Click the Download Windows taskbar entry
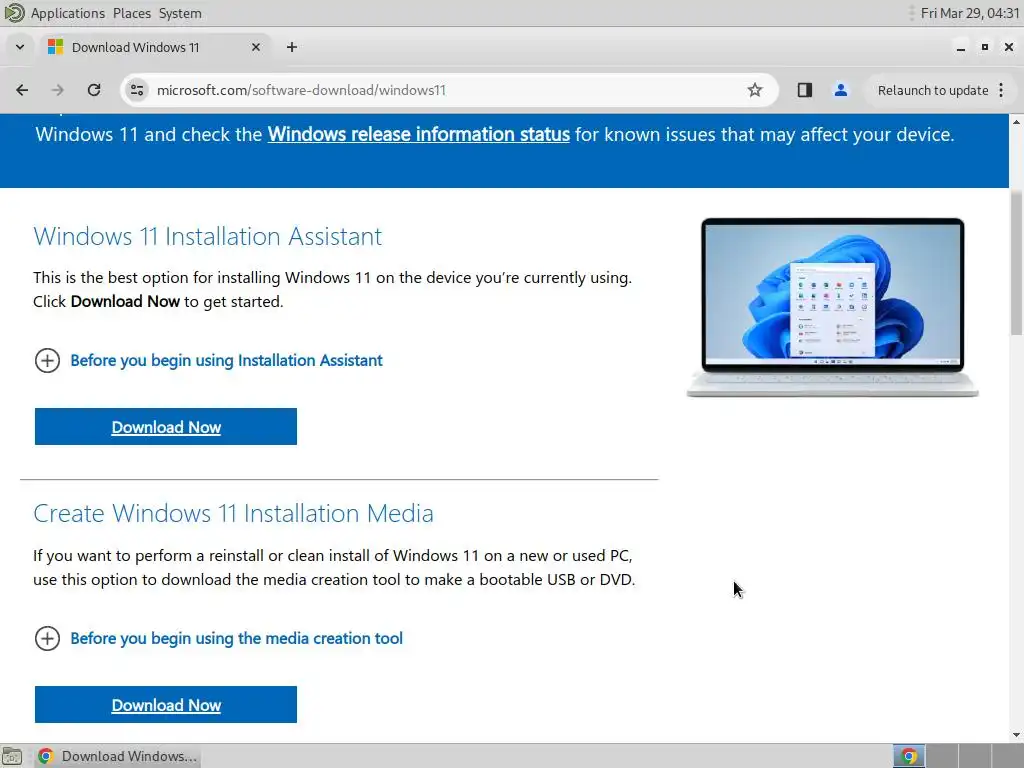 (x=117, y=756)
